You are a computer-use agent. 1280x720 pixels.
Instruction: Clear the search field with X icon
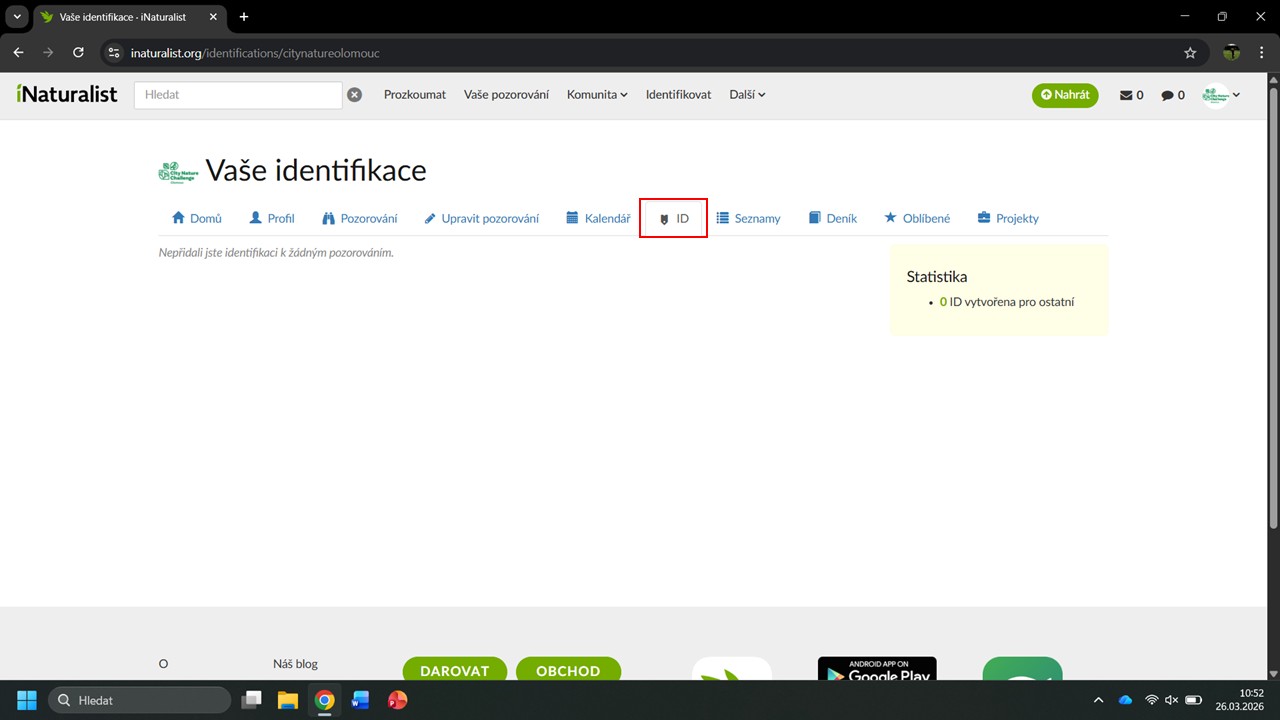[x=354, y=95]
